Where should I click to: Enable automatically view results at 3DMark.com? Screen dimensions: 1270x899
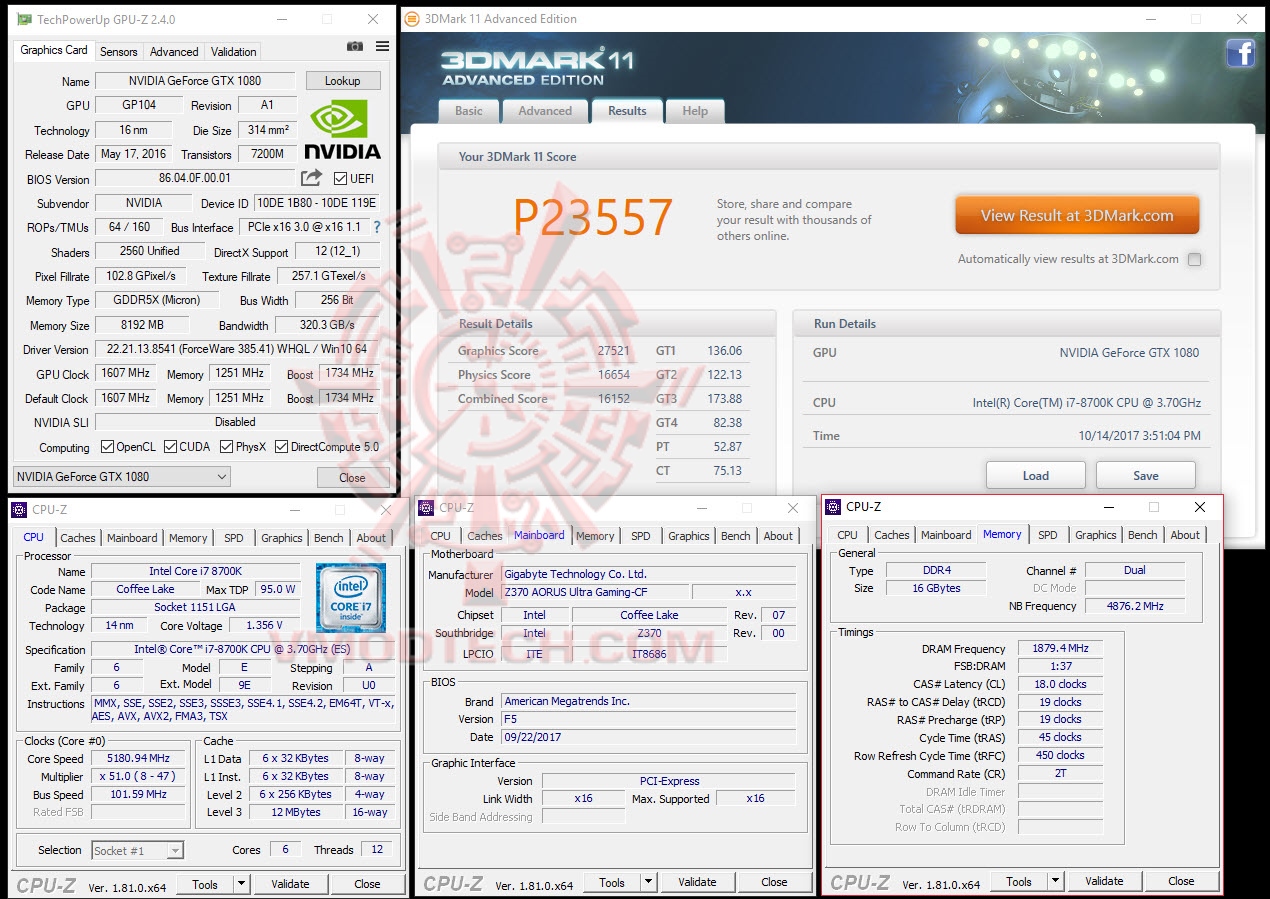(1194, 259)
